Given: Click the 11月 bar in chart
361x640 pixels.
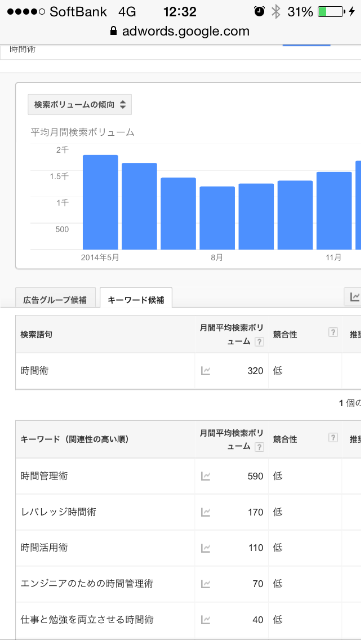Looking at the screenshot, I should (334, 211).
